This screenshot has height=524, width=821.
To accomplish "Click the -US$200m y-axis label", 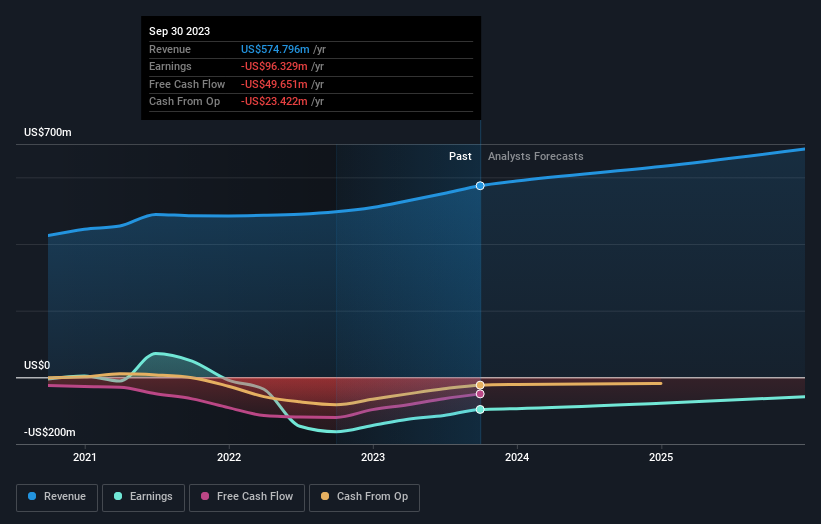I will click(50, 432).
